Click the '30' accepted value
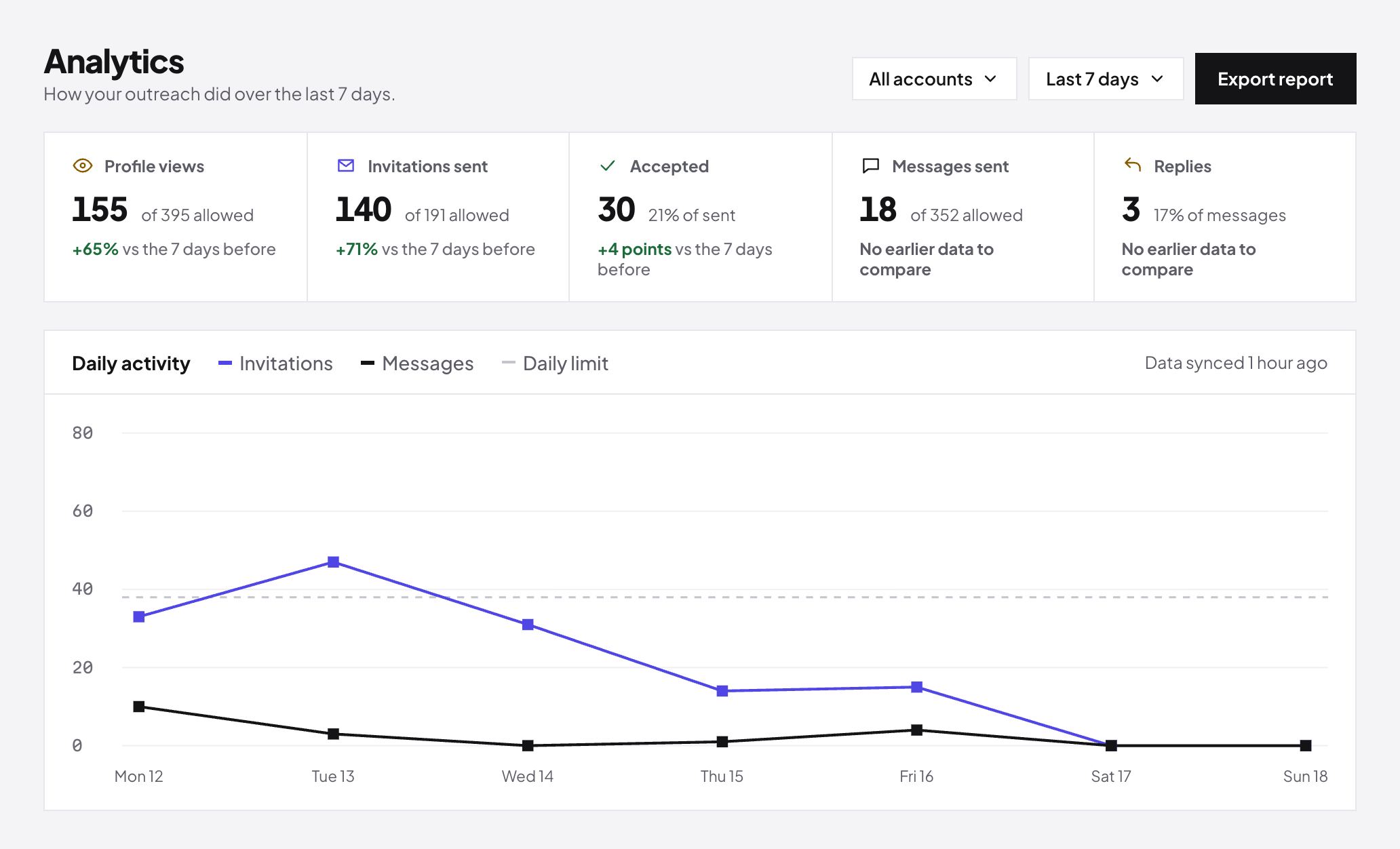This screenshot has height=849, width=1400. (616, 210)
